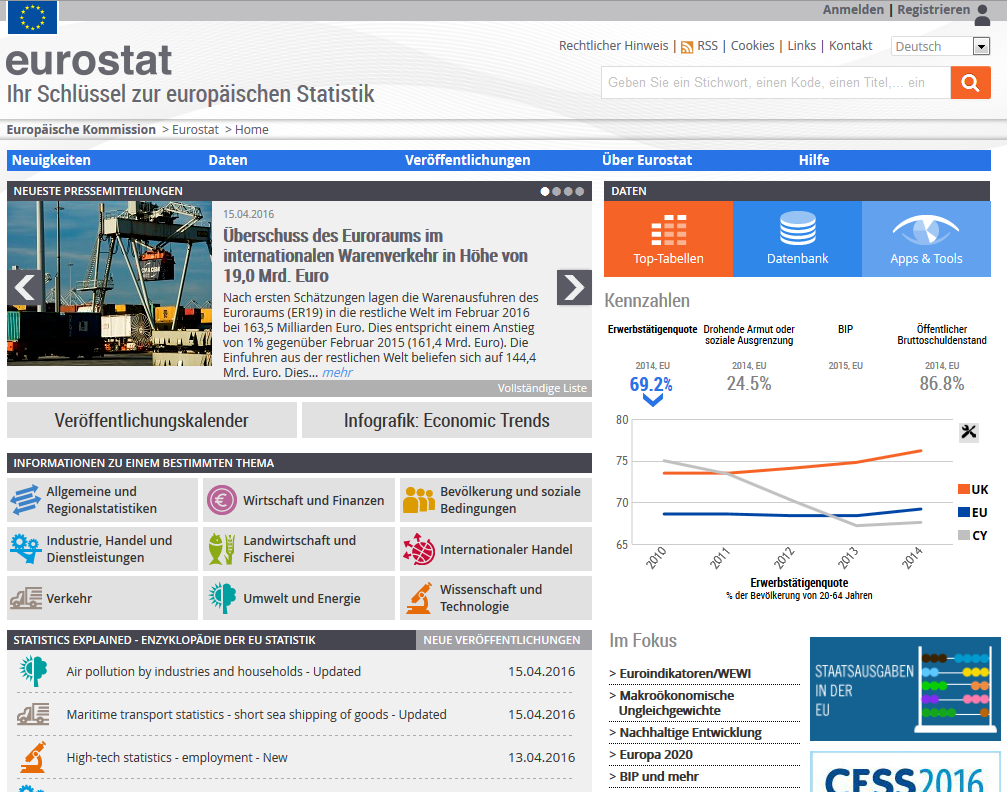Open the Deutsch language dropdown
This screenshot has width=1007, height=792.
coord(940,46)
